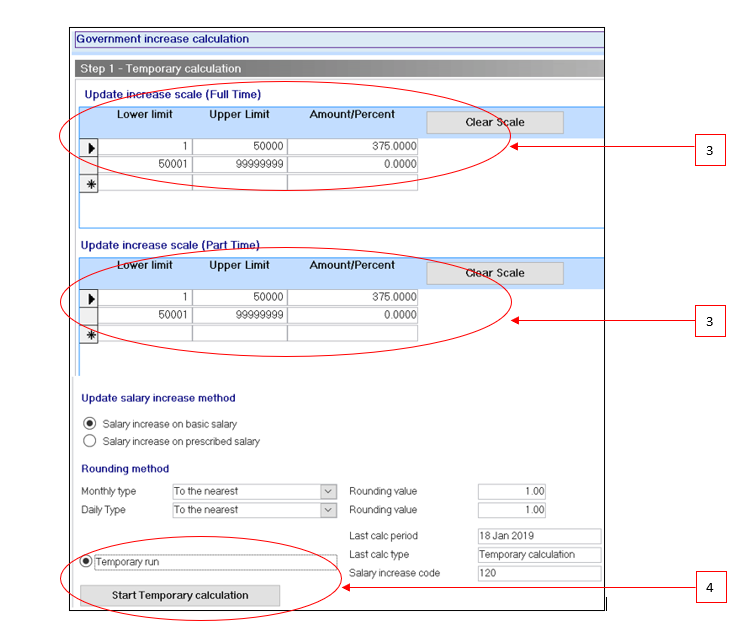Click the Full Time new row asterisk marker

pos(90,184)
